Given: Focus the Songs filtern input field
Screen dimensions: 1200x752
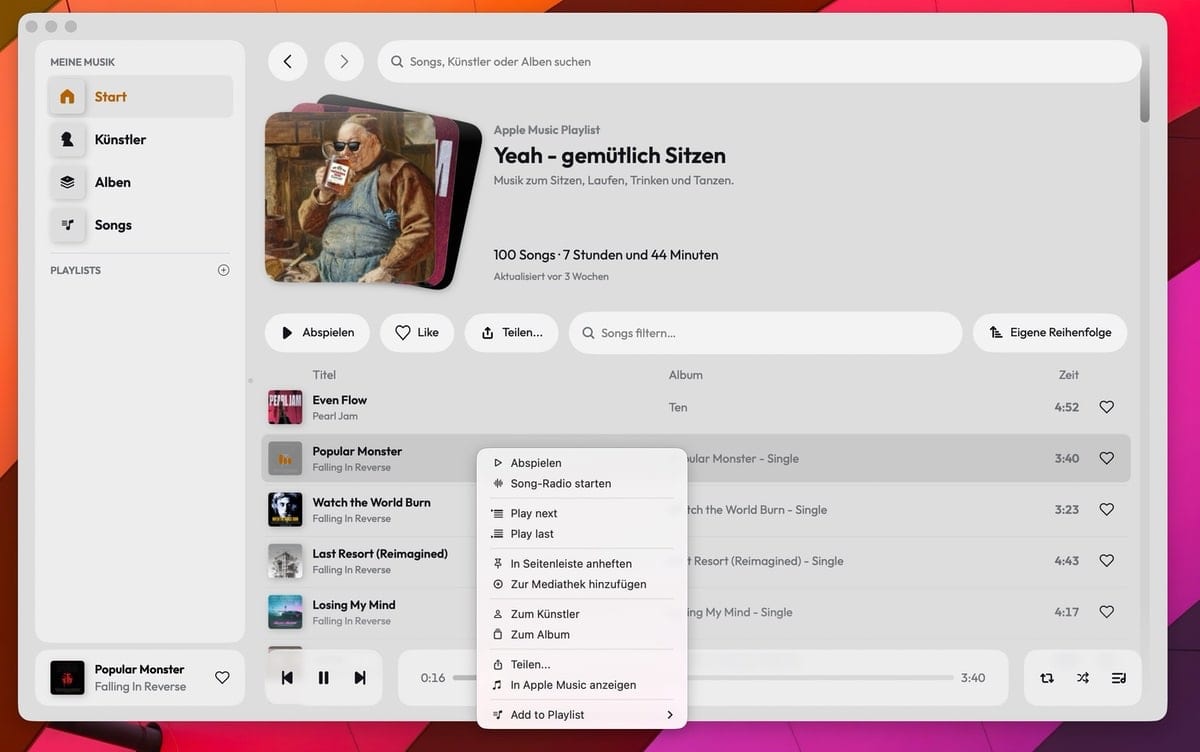Looking at the screenshot, I should pos(770,333).
